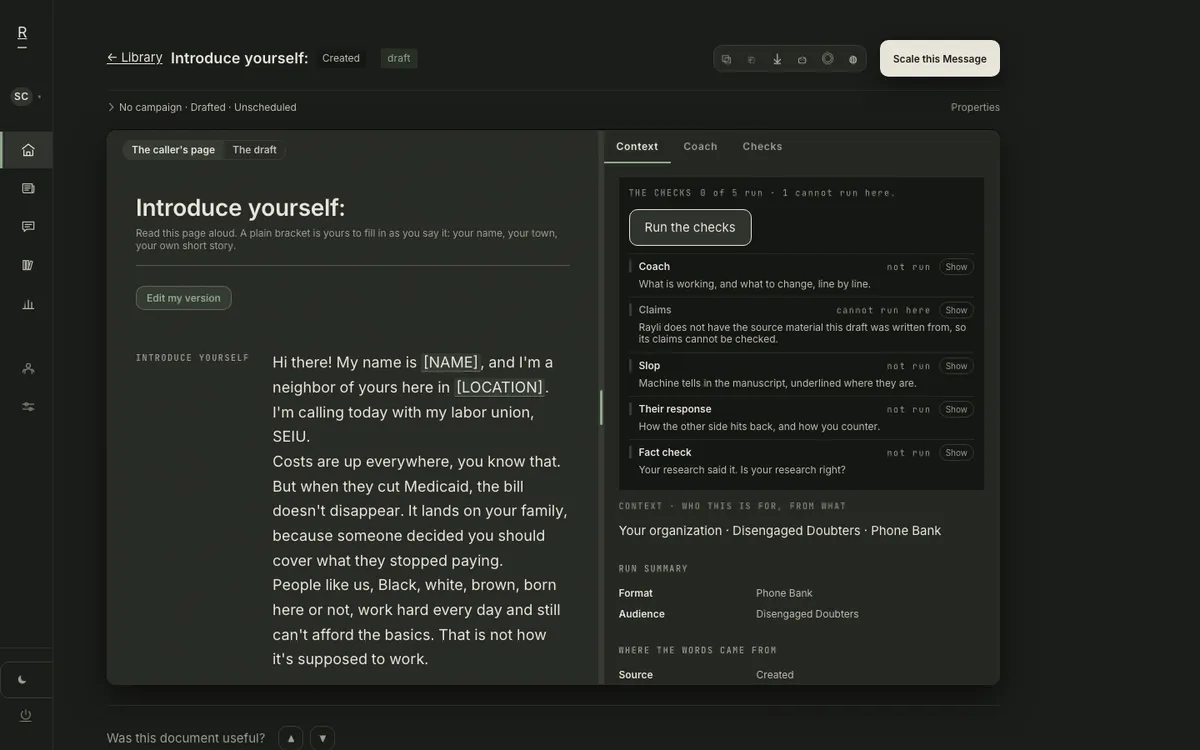The image size is (1200, 750).
Task: Open the SC account dropdown
Action: [x=26, y=96]
